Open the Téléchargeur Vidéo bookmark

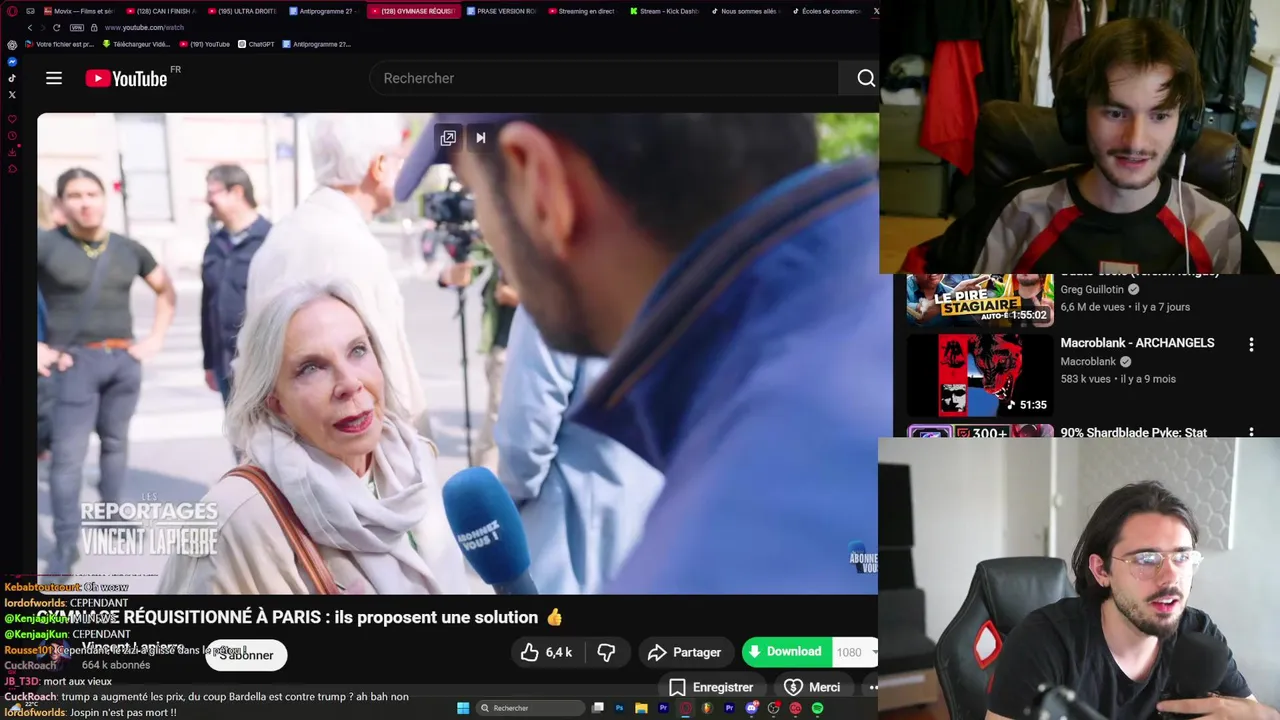(136, 44)
